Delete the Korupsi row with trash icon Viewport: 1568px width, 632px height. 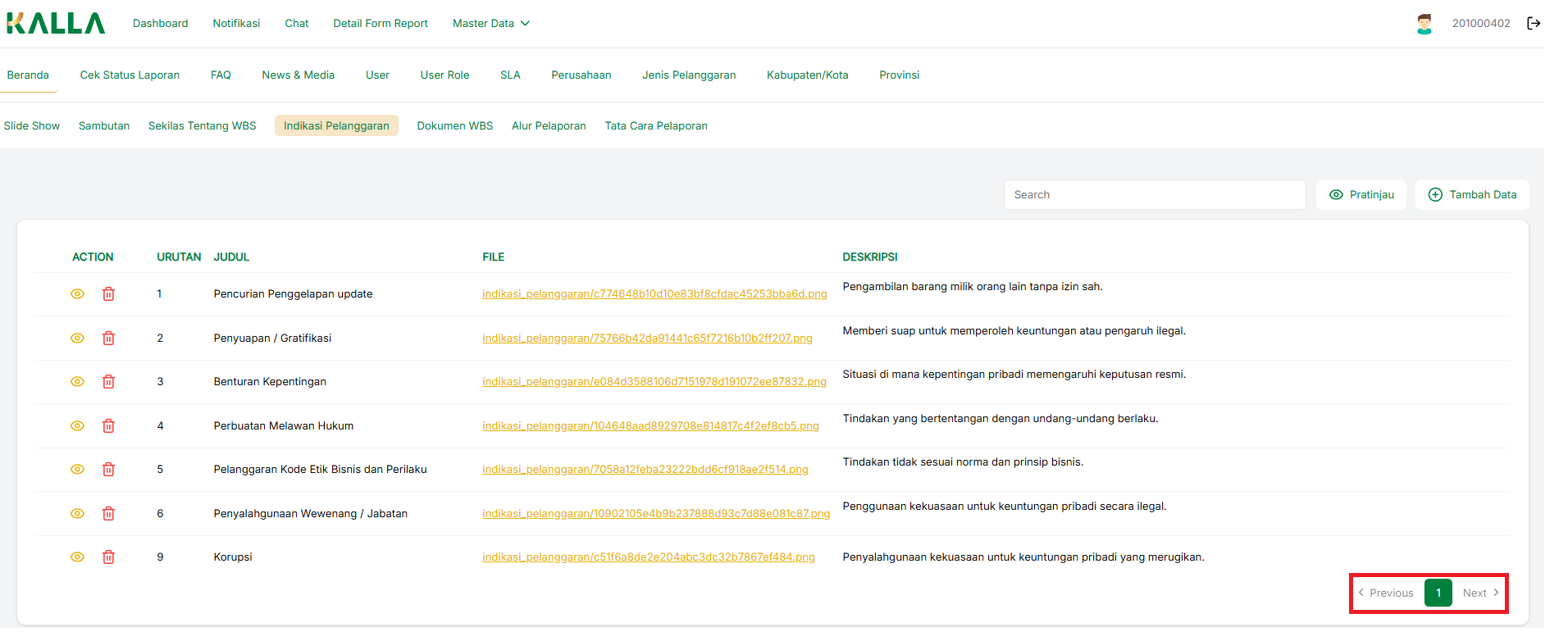(x=108, y=557)
